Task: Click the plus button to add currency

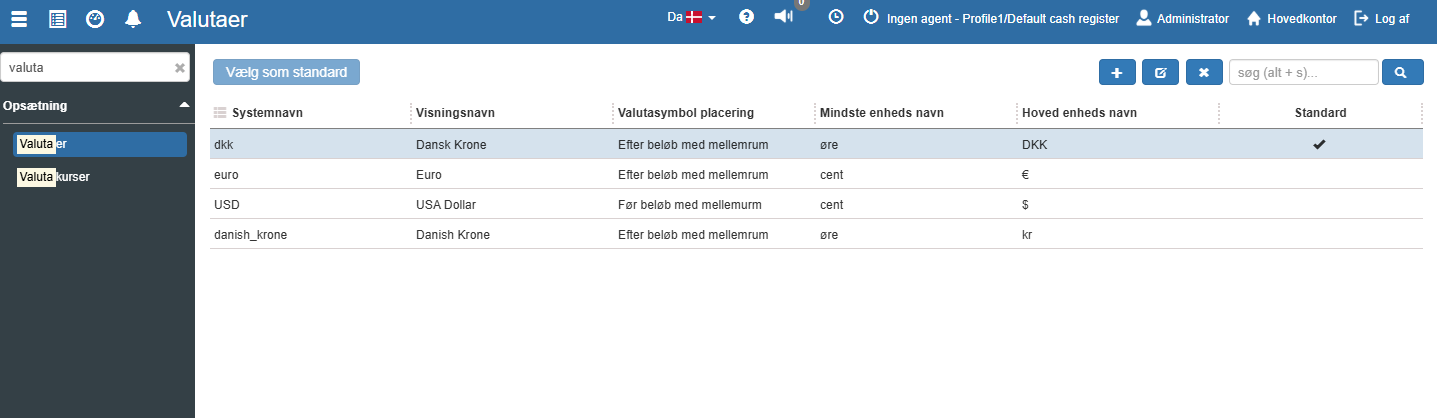Action: click(1117, 72)
